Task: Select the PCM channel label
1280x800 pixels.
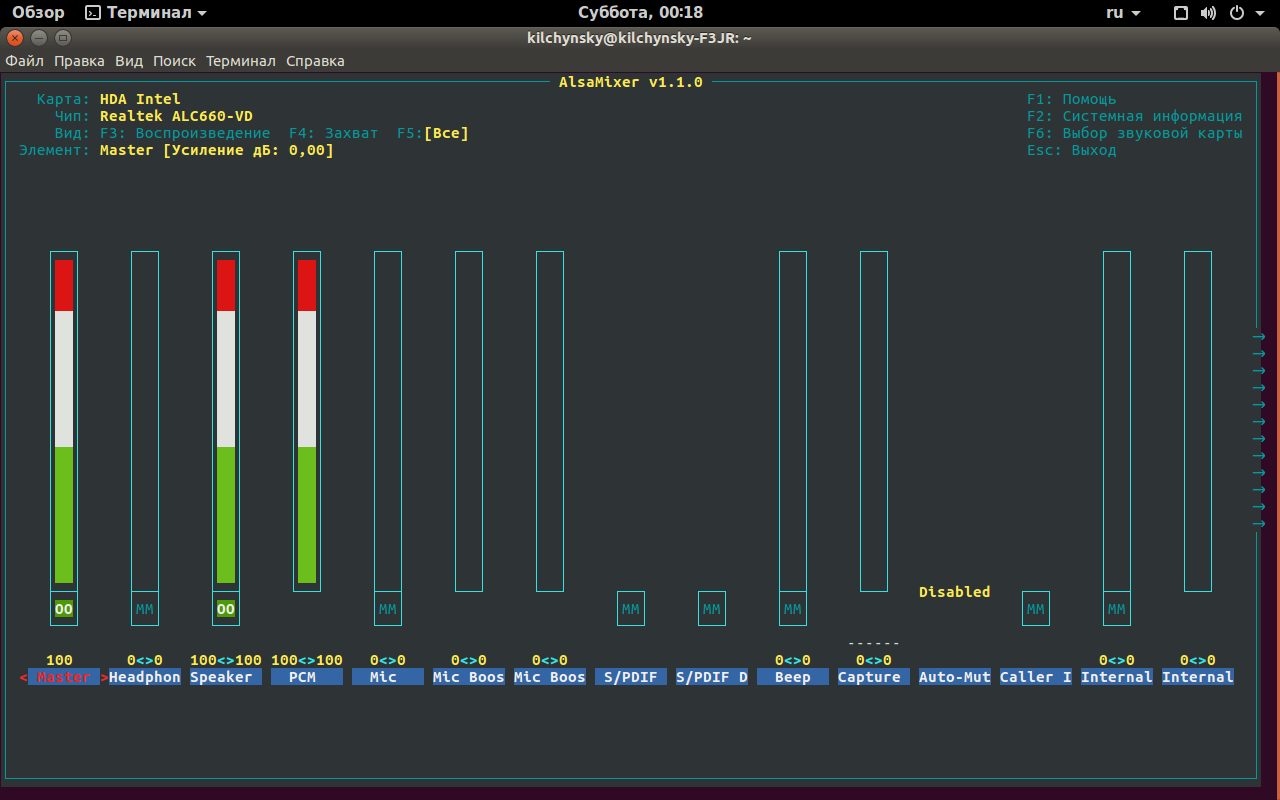Action: point(307,677)
